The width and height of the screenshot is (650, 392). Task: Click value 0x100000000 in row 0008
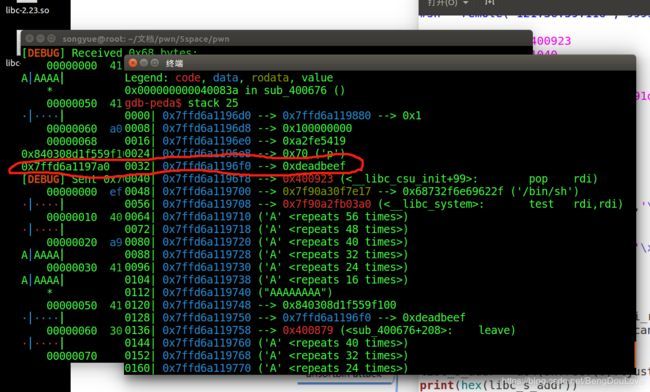click(317, 128)
